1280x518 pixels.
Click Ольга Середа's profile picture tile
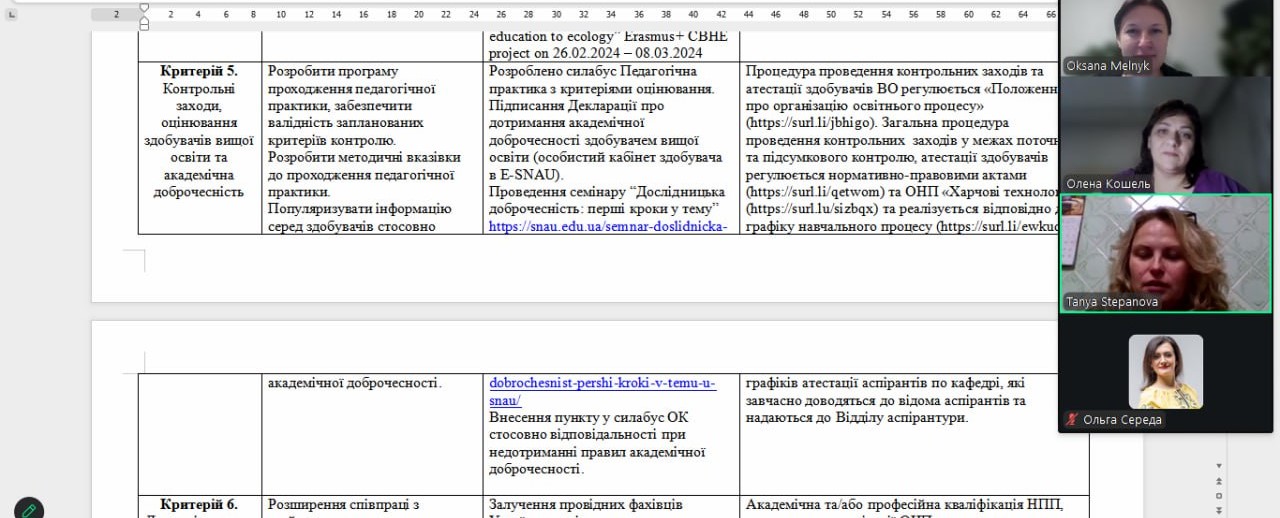click(x=1165, y=371)
